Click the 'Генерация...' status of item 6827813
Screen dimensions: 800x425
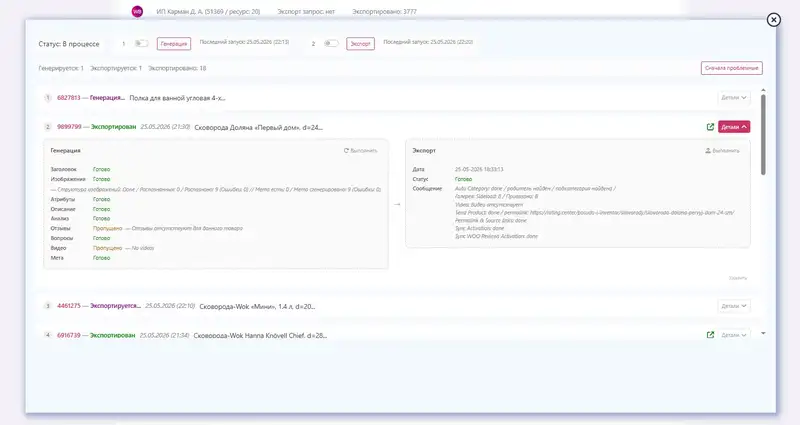[x=107, y=97]
